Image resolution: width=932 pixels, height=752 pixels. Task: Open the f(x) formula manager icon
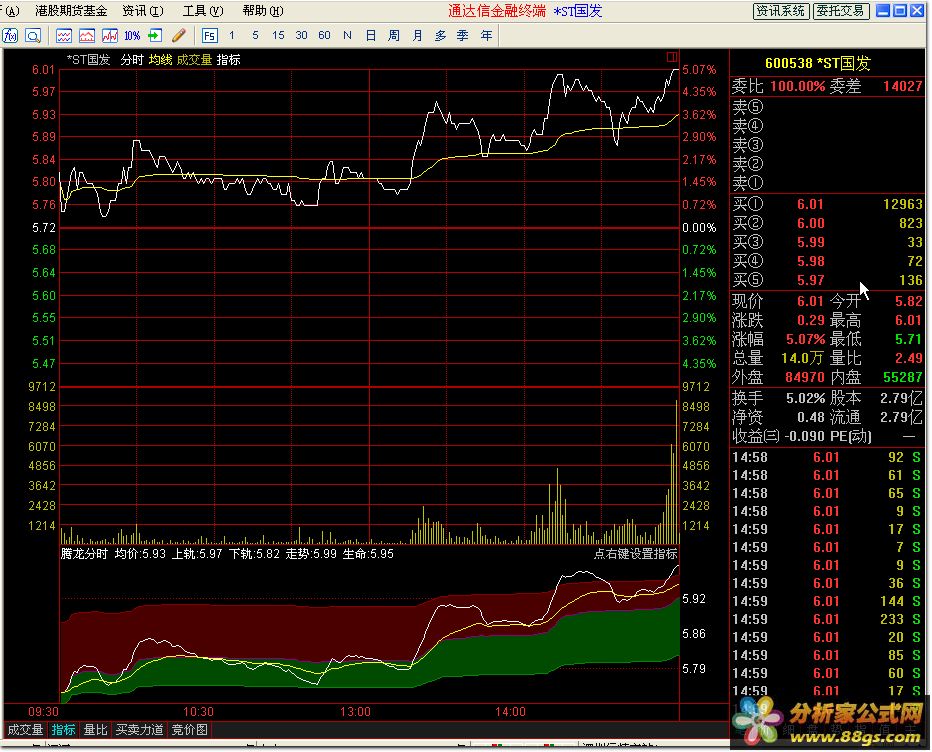[10, 36]
